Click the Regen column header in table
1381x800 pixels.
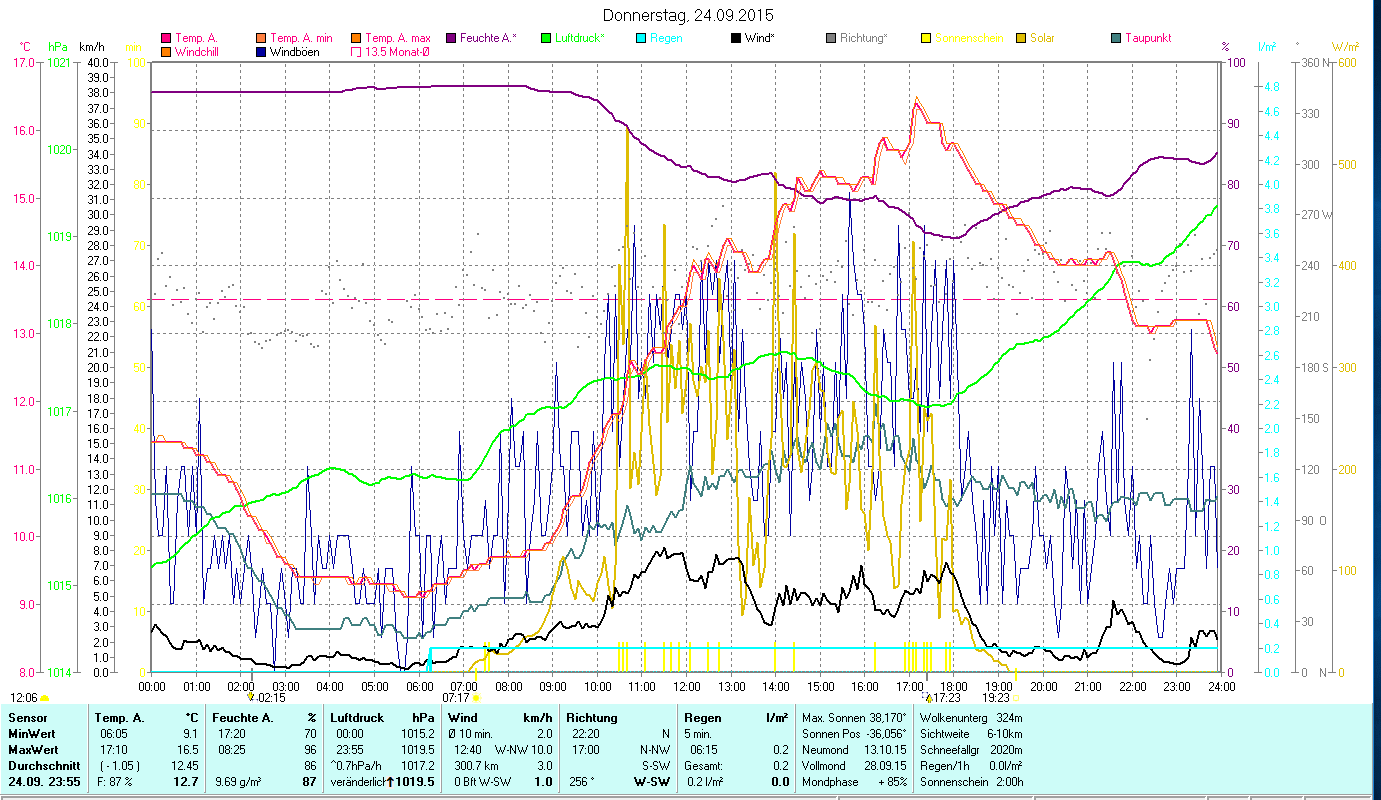[x=702, y=717]
